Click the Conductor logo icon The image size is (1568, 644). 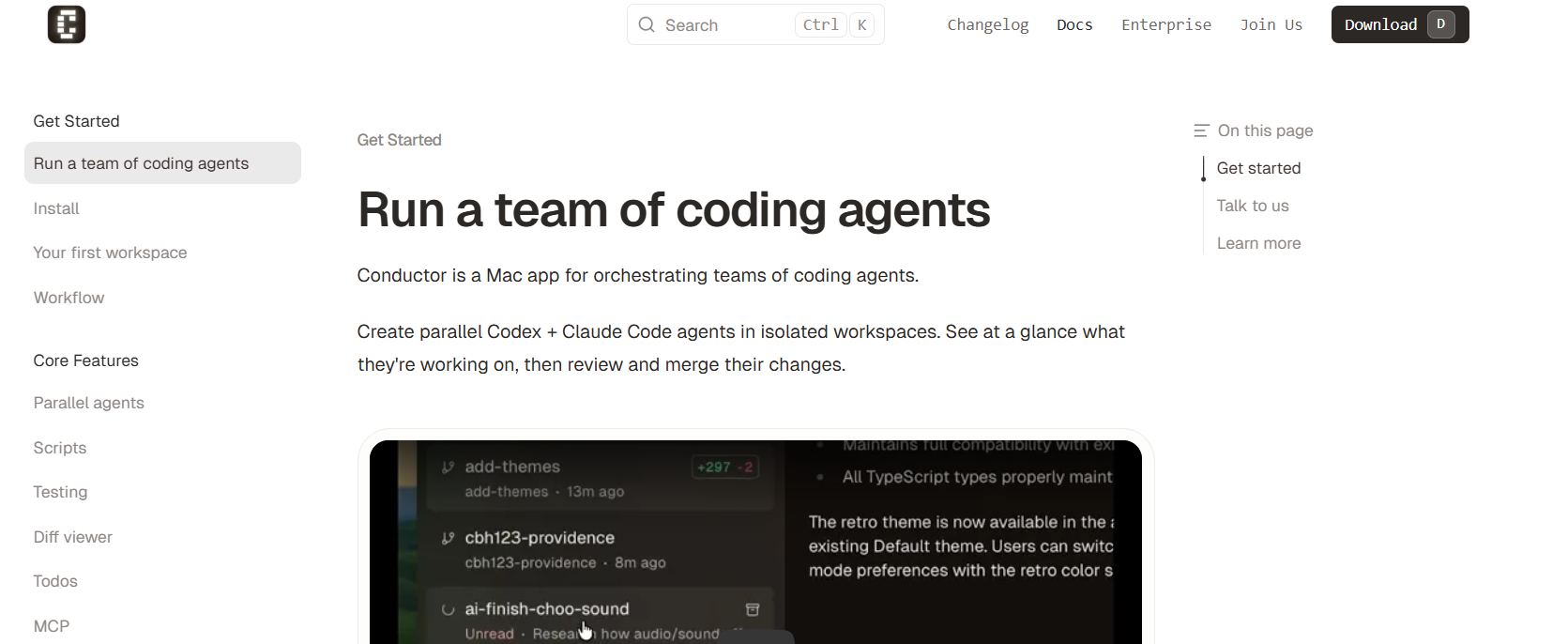(x=67, y=24)
